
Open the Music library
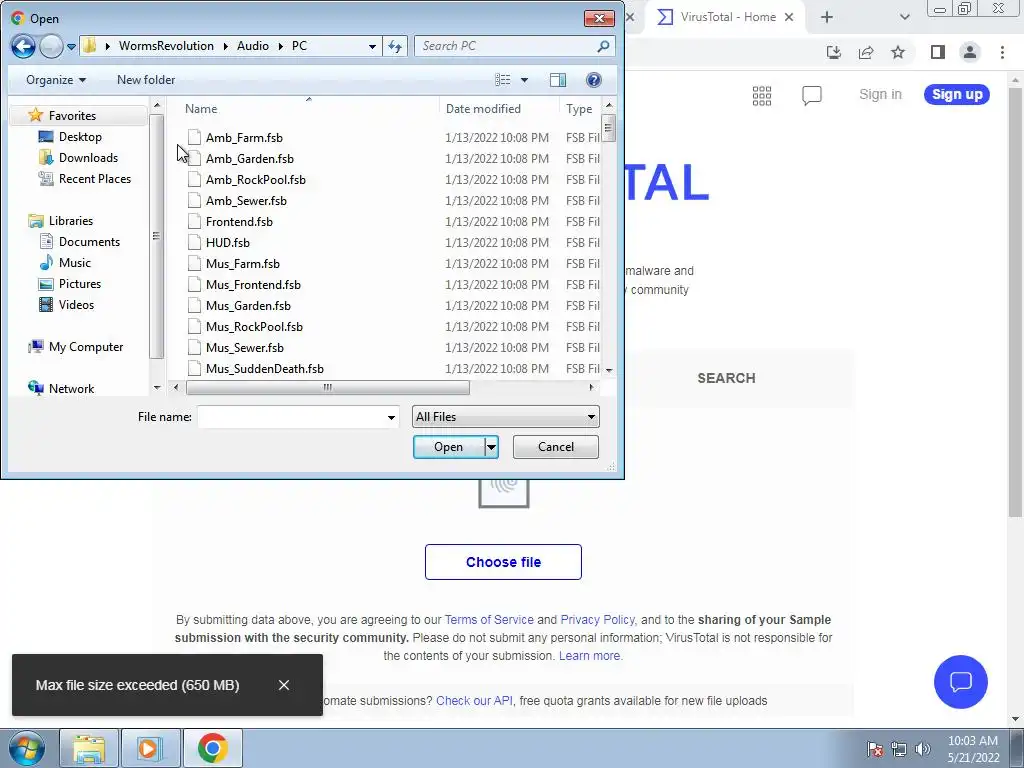click(x=74, y=263)
